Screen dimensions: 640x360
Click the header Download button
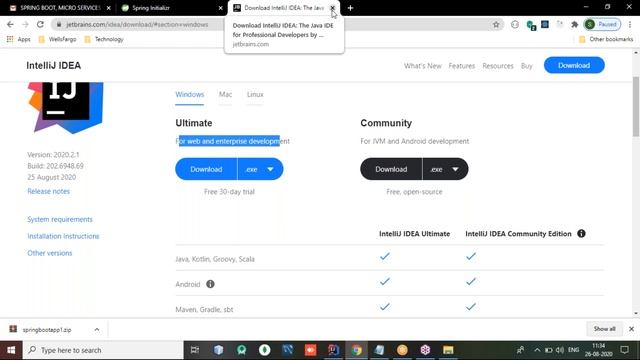tap(574, 65)
